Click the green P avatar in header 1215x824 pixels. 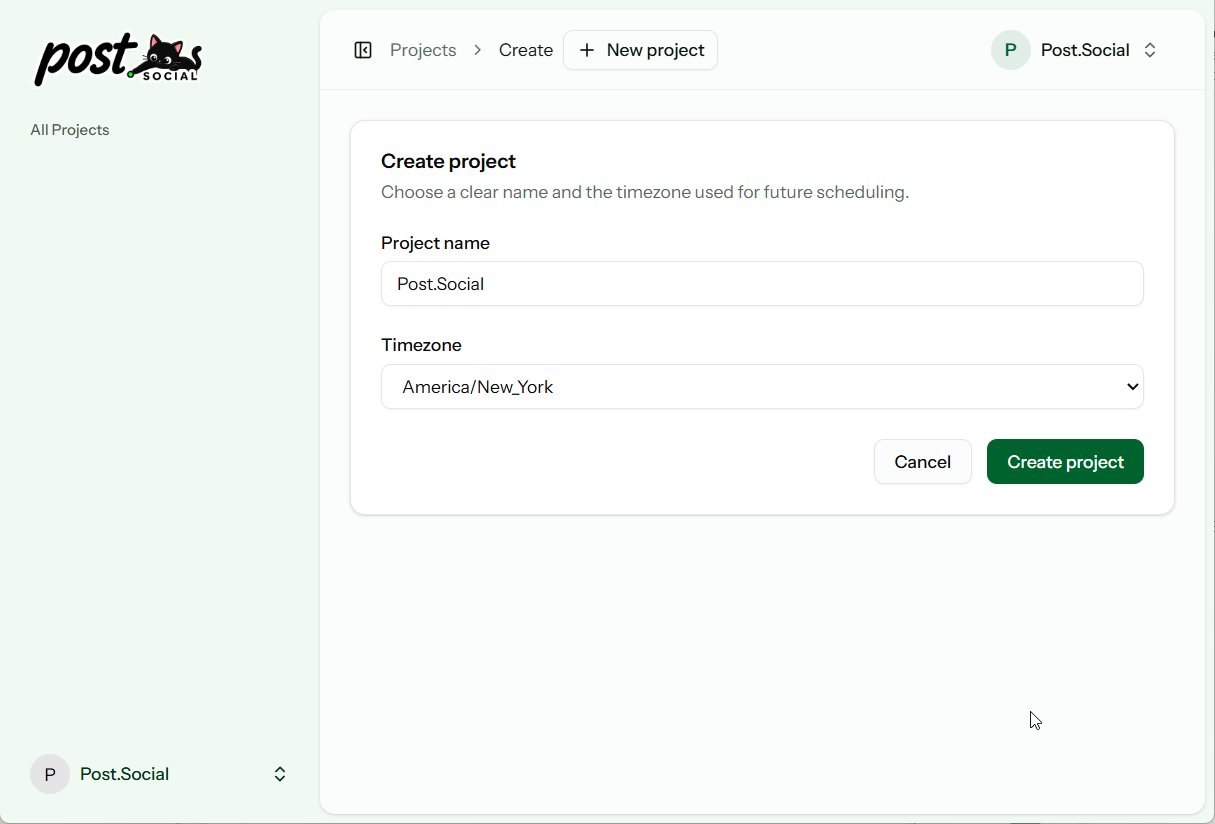(1011, 50)
